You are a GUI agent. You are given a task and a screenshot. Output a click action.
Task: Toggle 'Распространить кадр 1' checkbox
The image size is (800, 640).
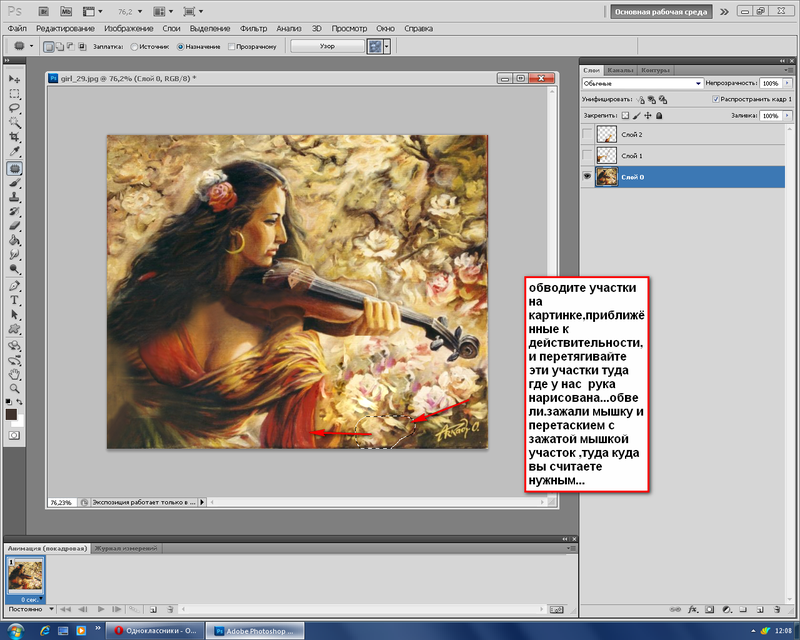coord(716,99)
